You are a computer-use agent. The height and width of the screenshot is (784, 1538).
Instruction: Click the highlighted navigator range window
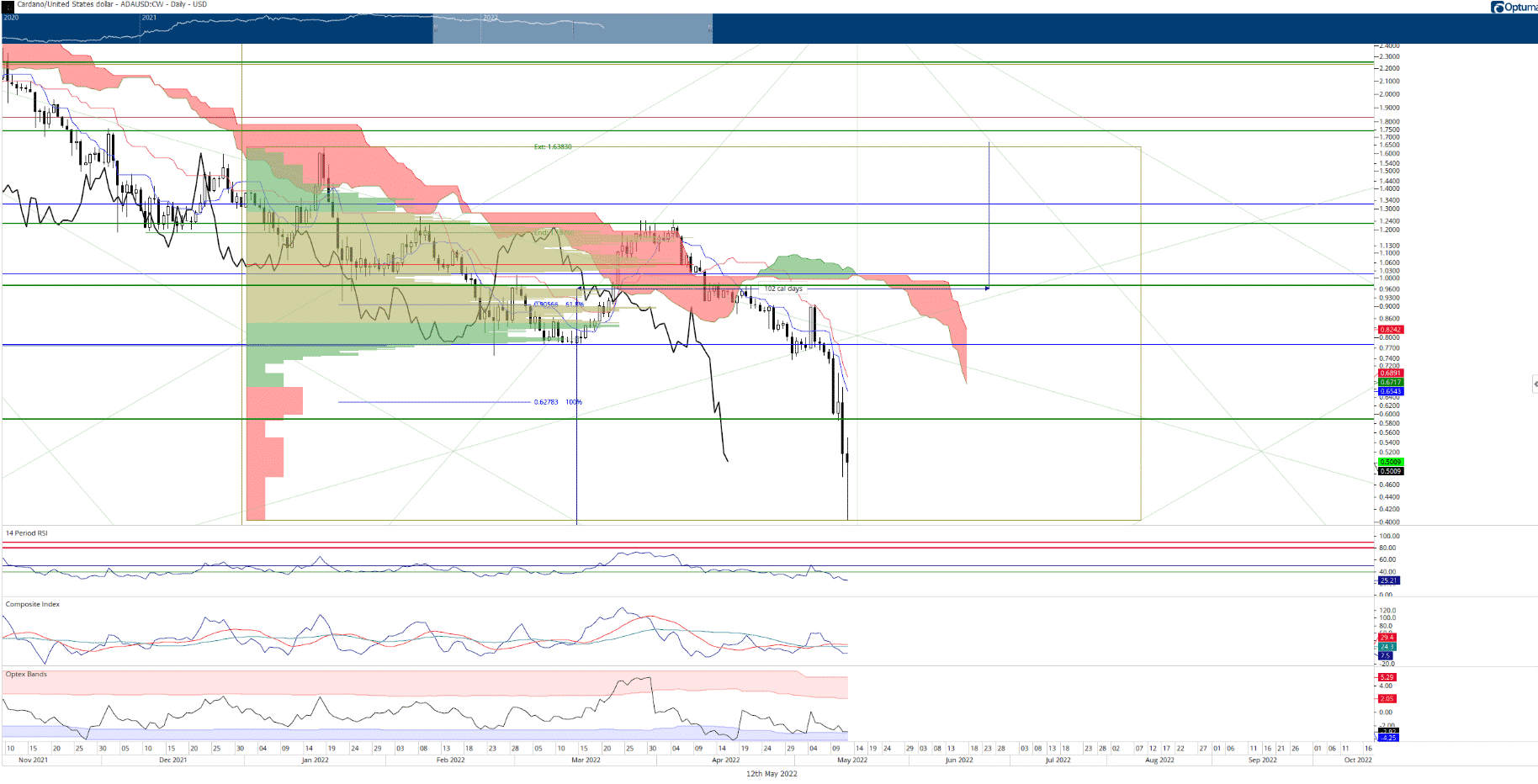(572, 29)
